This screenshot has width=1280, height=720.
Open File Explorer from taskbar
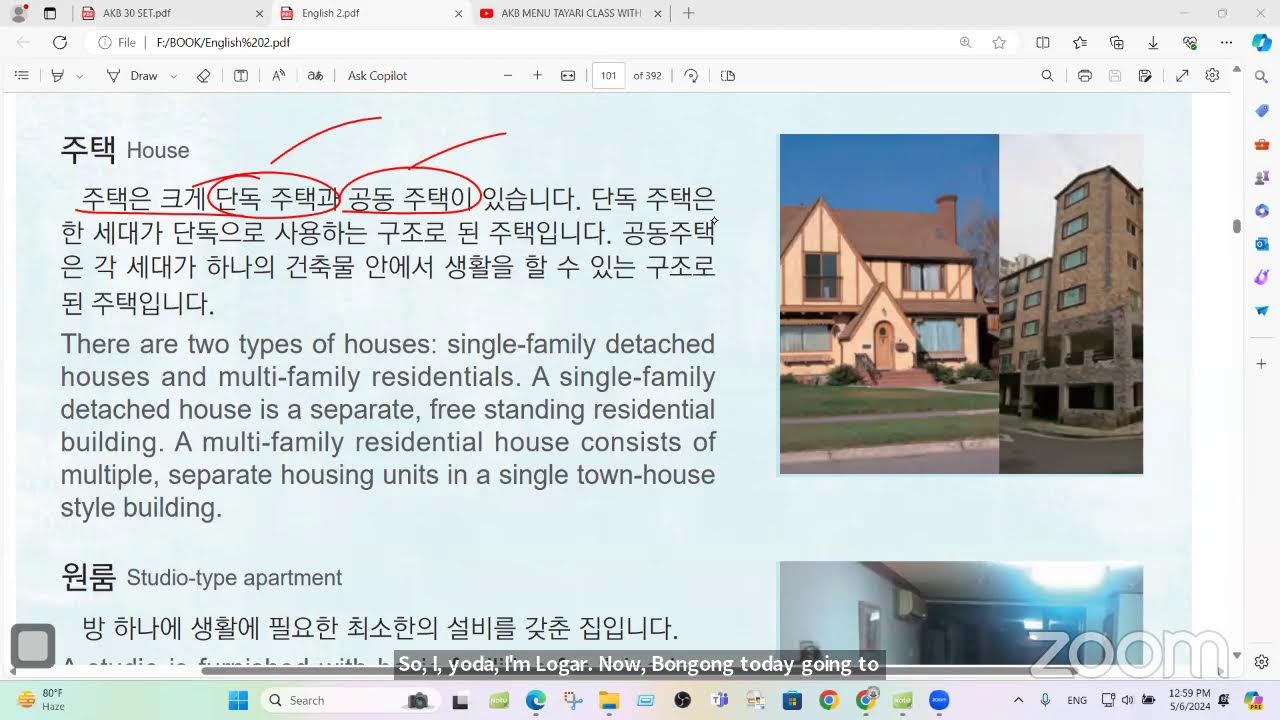[609, 700]
